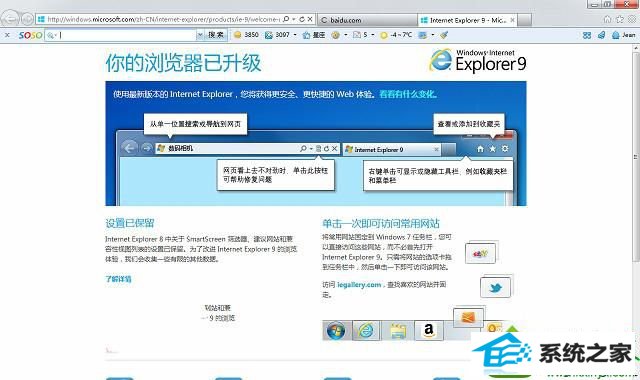The image size is (640, 380).
Task: Click the Stop loading X in address bar
Action: tap(310, 19)
